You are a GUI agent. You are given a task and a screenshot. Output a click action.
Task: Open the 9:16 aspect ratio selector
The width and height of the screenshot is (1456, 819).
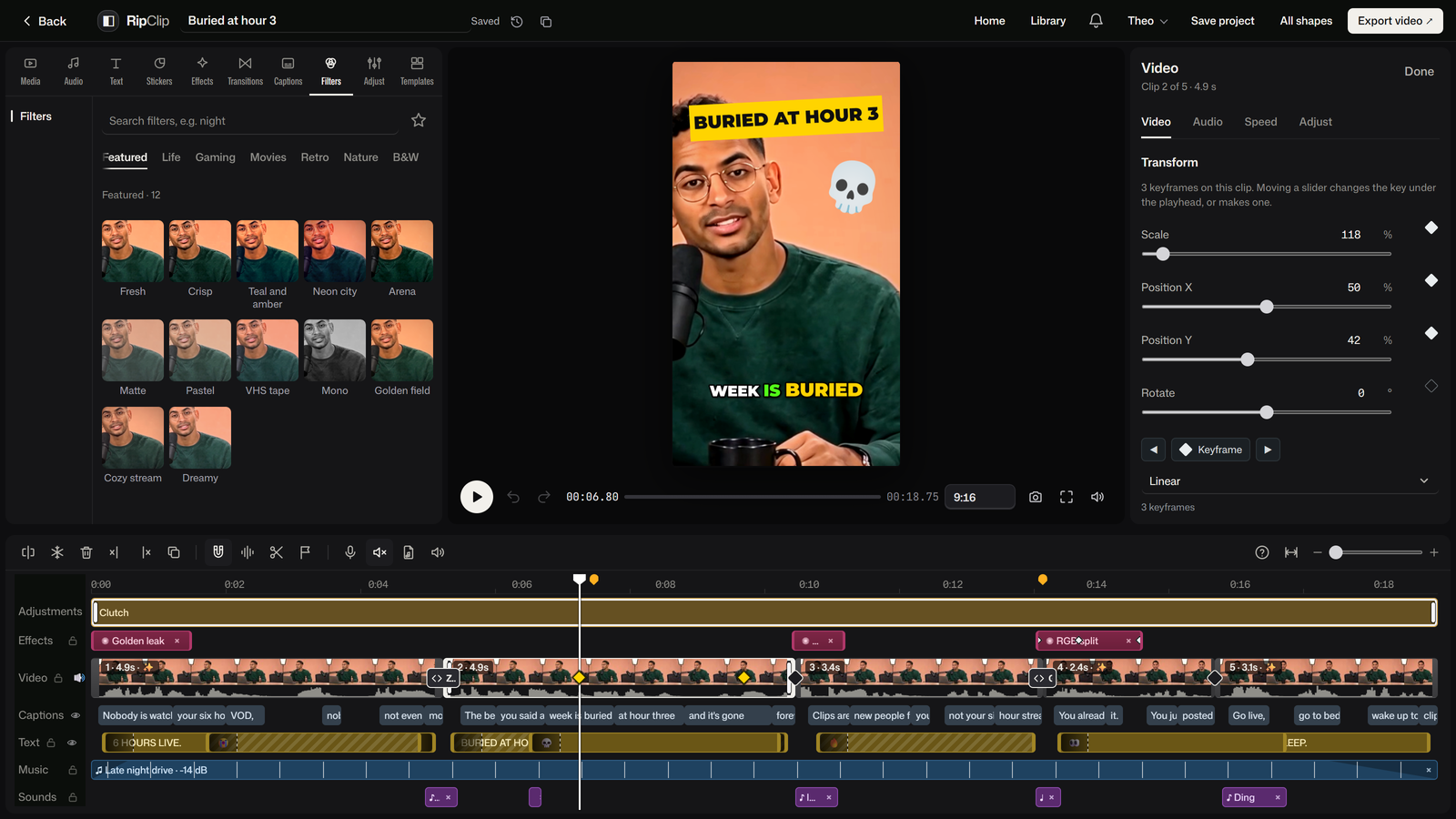(x=979, y=497)
